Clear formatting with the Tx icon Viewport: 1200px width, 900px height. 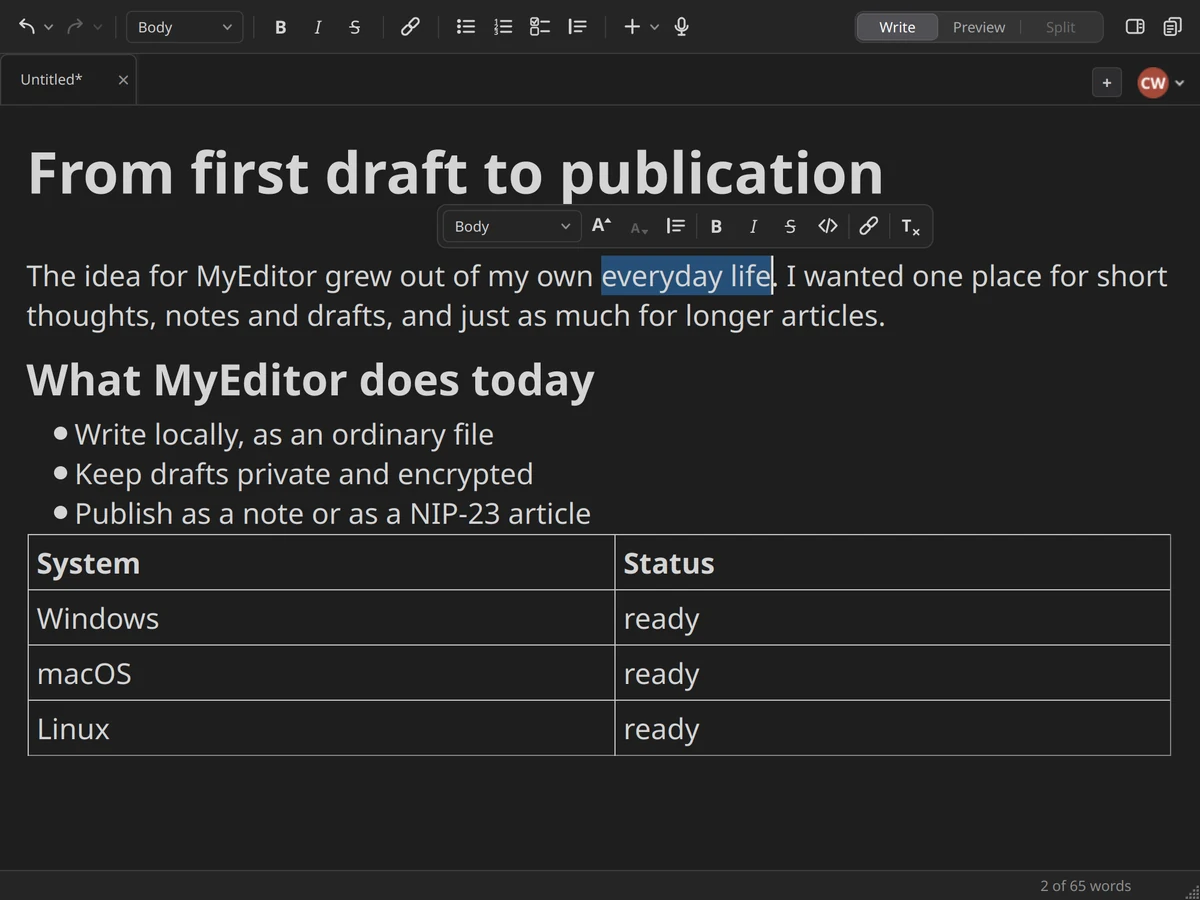pos(910,227)
